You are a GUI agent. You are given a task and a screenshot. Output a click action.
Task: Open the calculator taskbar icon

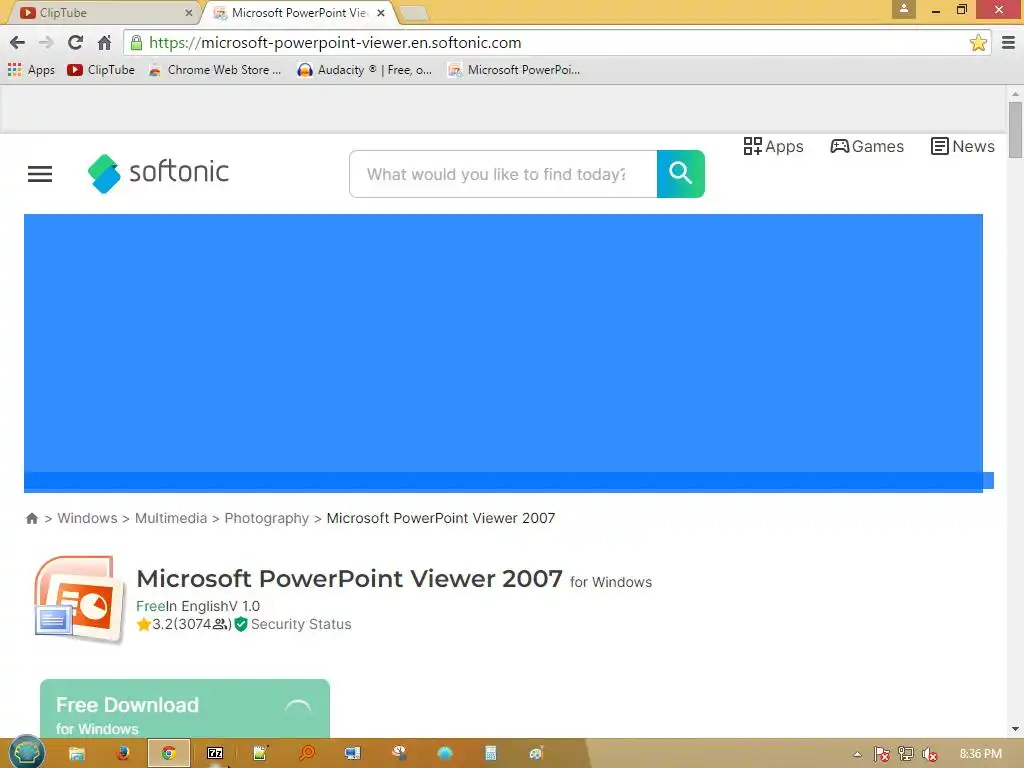[x=490, y=754]
